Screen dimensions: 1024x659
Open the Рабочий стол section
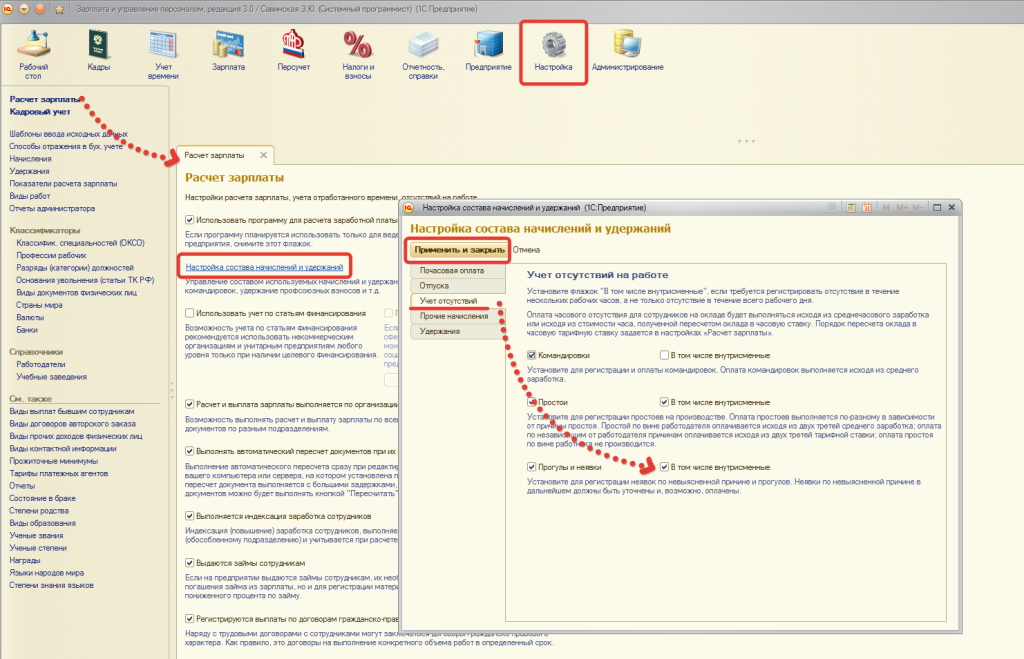(33, 55)
